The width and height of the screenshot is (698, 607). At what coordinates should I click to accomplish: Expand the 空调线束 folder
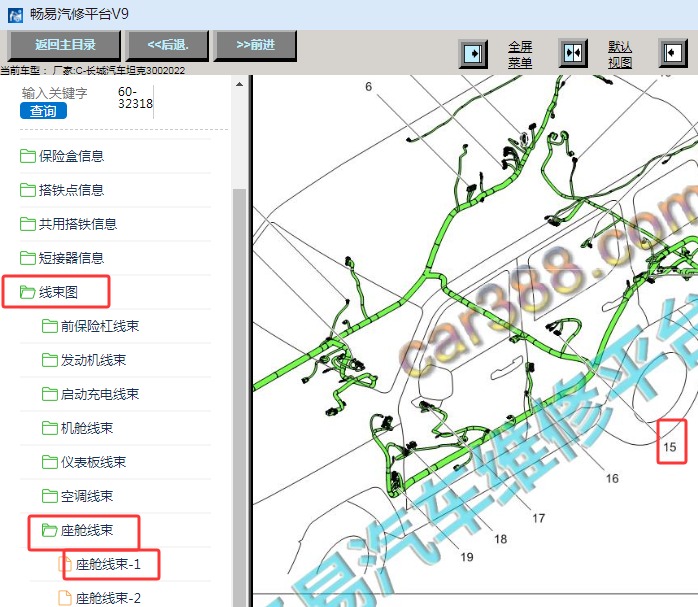pyautogui.click(x=87, y=496)
